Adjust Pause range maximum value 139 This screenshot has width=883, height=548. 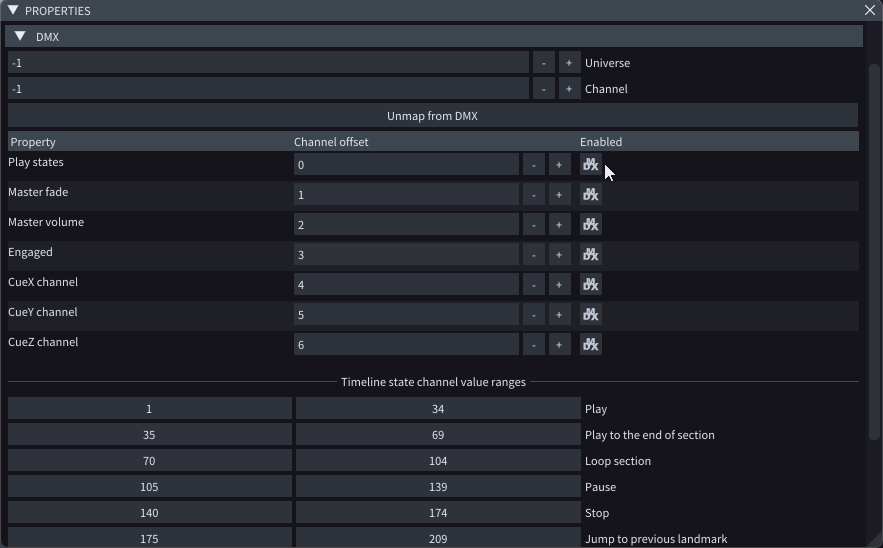tap(437, 487)
